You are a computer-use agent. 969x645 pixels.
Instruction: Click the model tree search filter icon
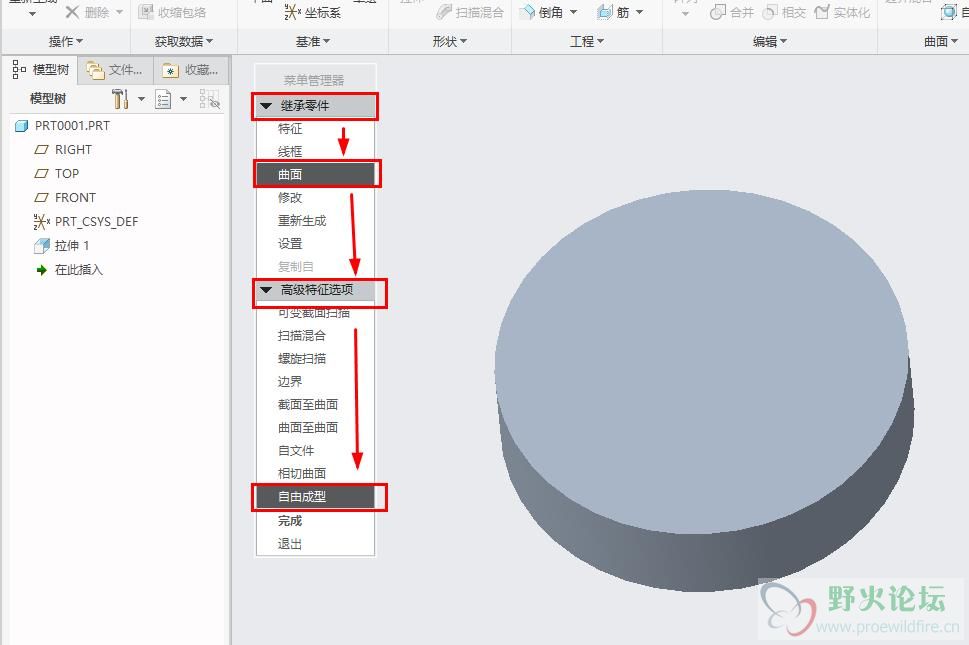coord(209,99)
